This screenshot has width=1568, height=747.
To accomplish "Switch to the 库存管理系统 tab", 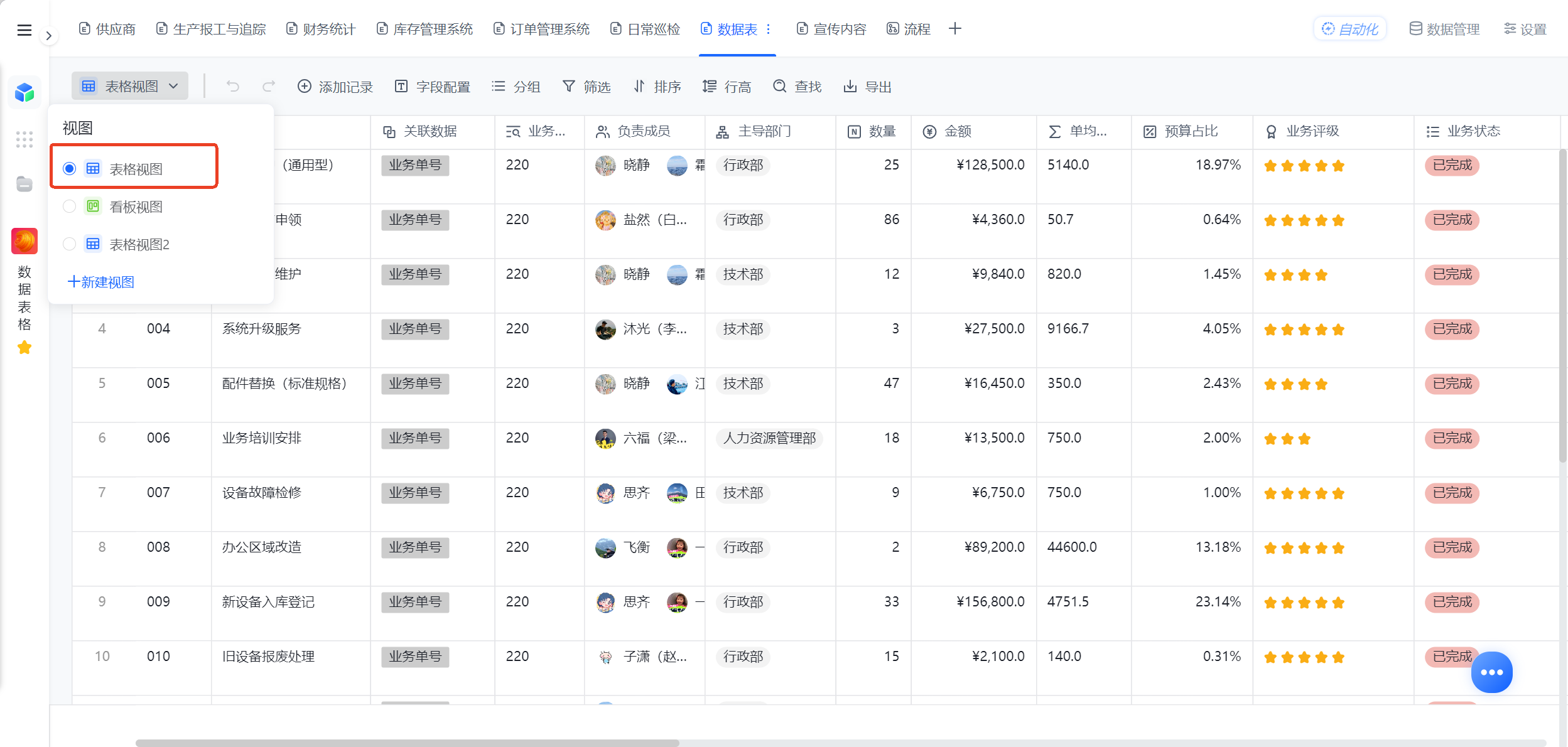I will point(424,29).
